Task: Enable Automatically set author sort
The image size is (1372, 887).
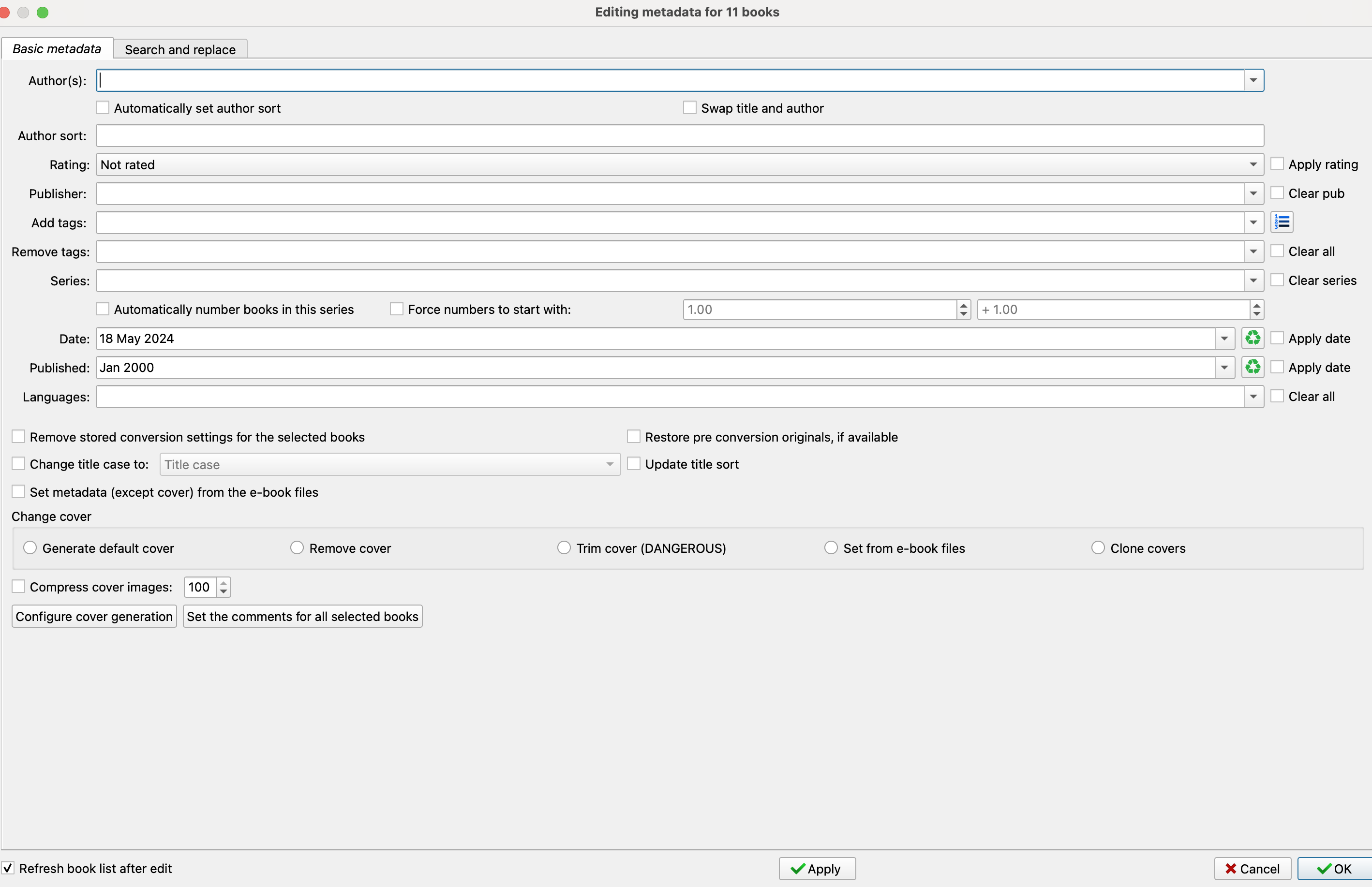Action: pyautogui.click(x=103, y=108)
